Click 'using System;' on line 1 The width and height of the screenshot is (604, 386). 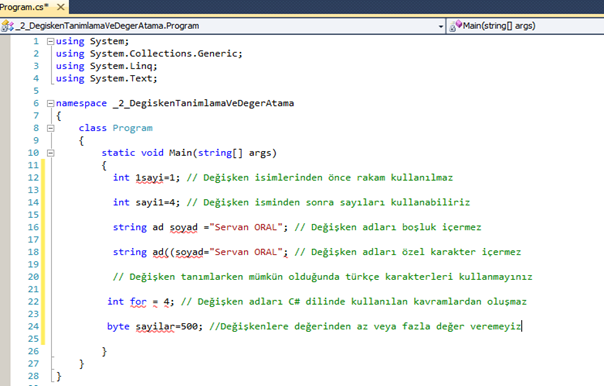92,41
